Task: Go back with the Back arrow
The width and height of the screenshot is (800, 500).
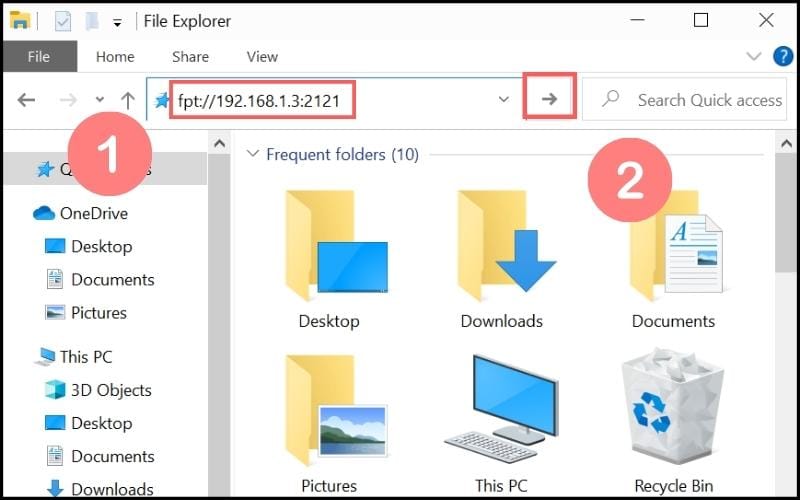Action: 27,99
